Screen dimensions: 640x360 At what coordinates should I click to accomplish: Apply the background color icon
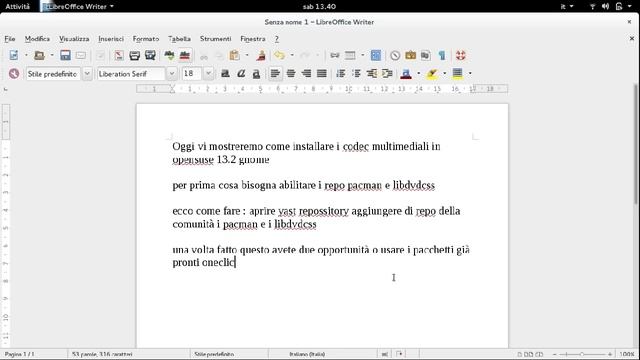tap(458, 73)
